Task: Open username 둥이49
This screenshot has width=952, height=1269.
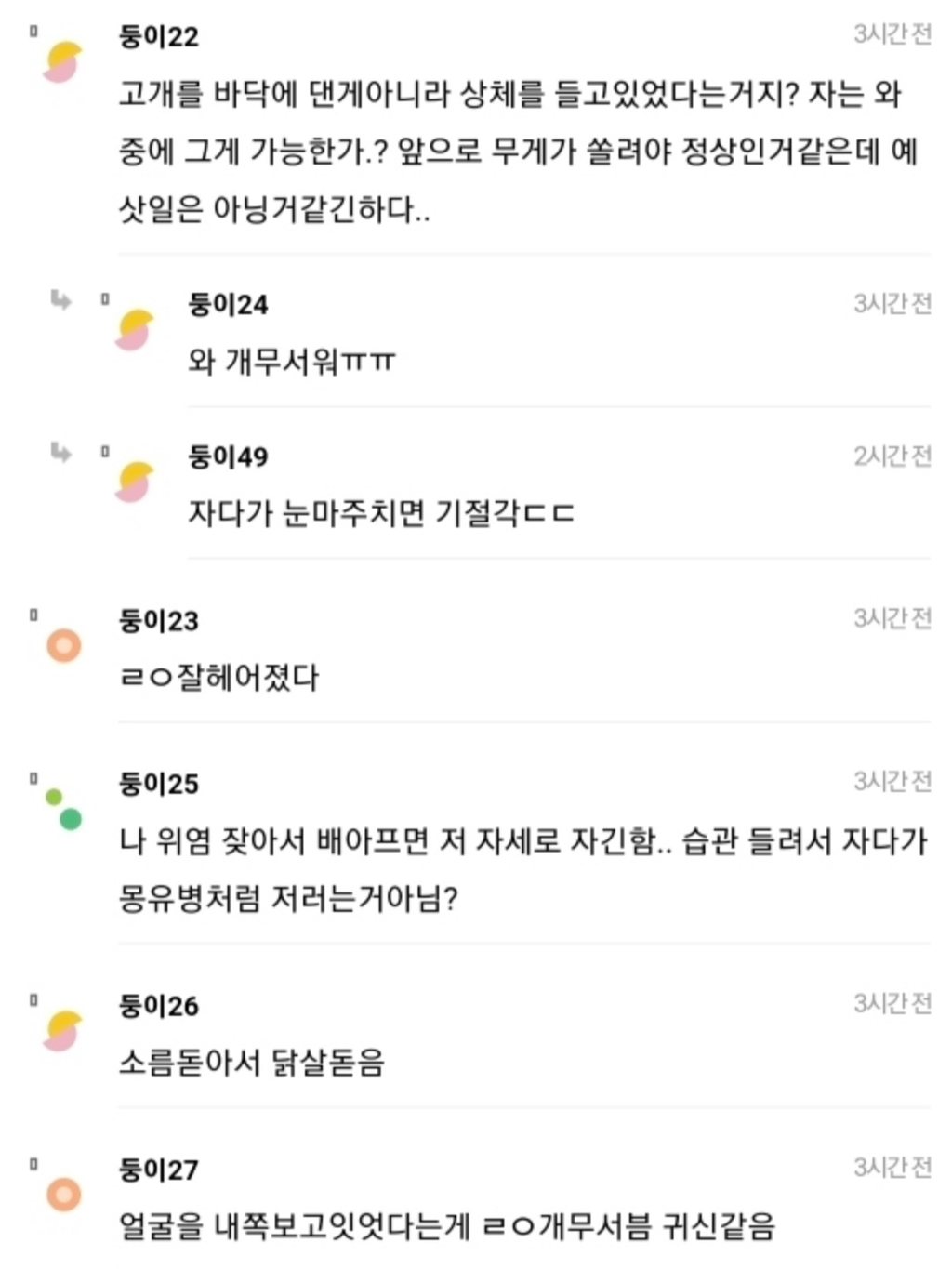Action: coord(229,456)
